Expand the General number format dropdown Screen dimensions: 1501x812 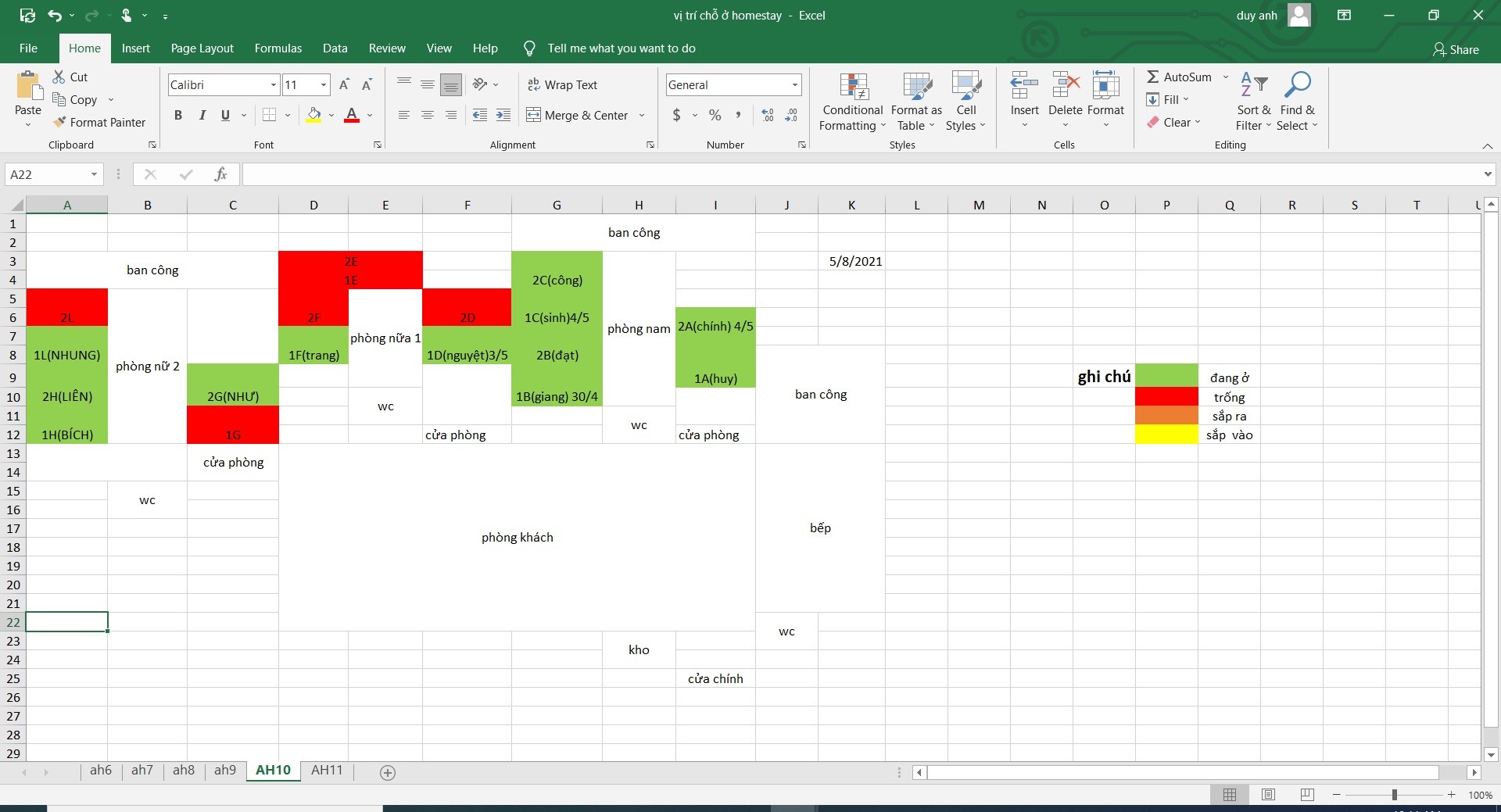(794, 84)
